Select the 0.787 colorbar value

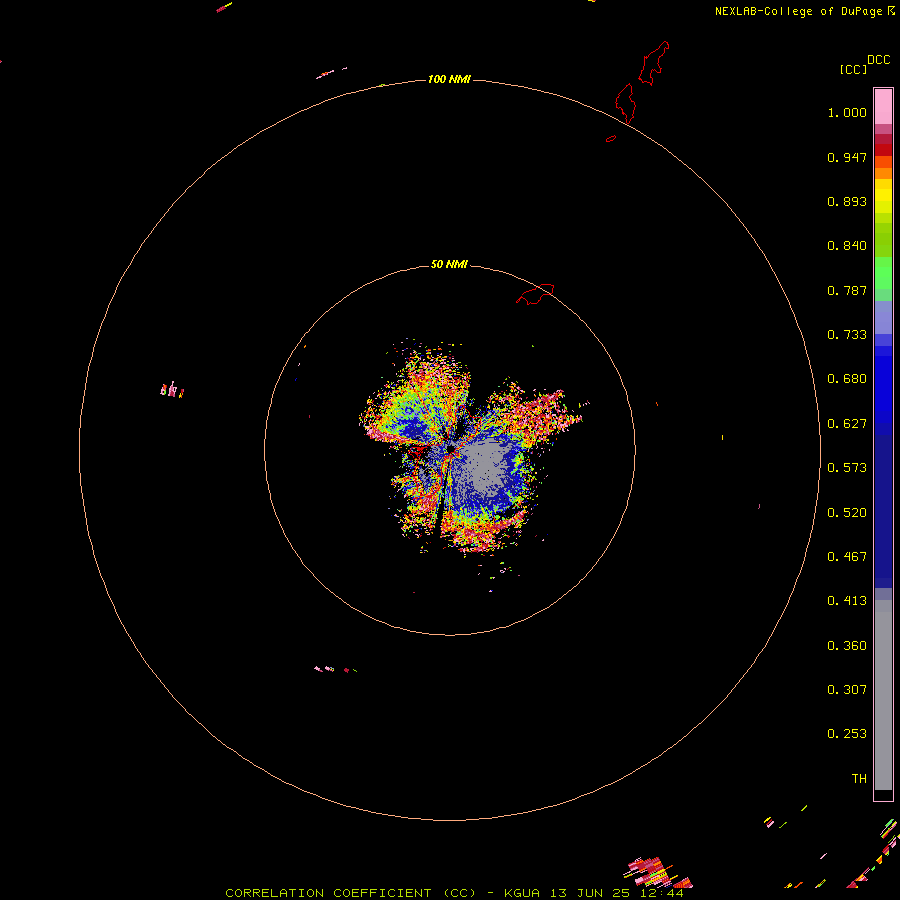(847, 290)
